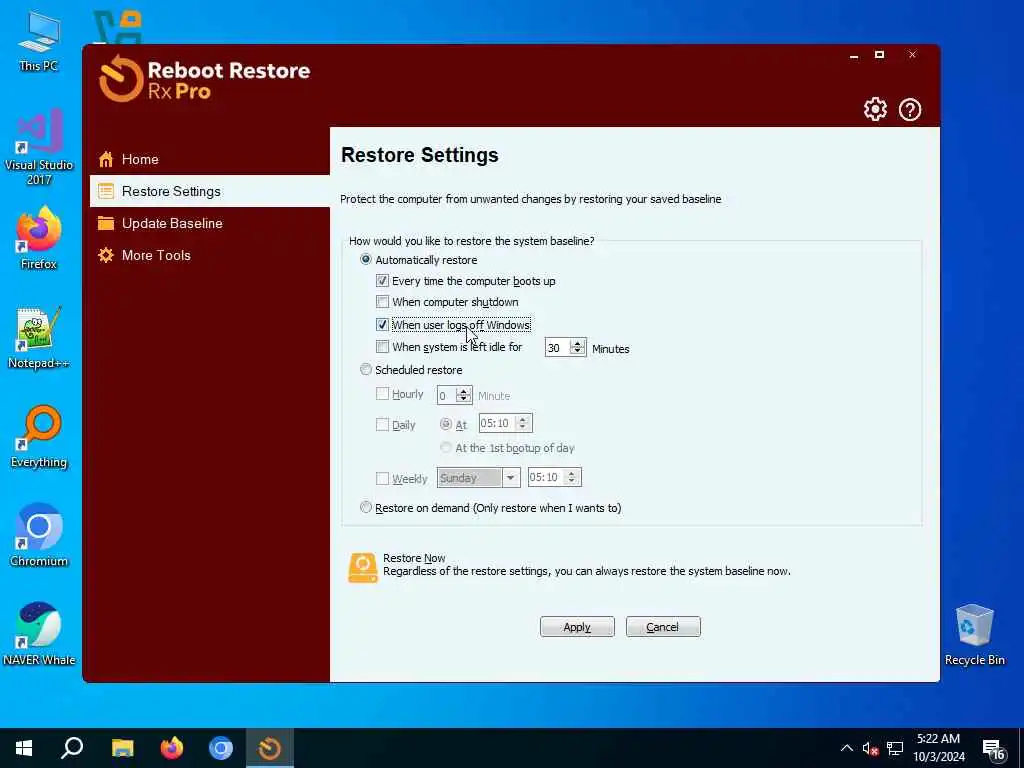The height and width of the screenshot is (768, 1024).
Task: Select Restore Settings in the sidebar
Action: coord(209,191)
